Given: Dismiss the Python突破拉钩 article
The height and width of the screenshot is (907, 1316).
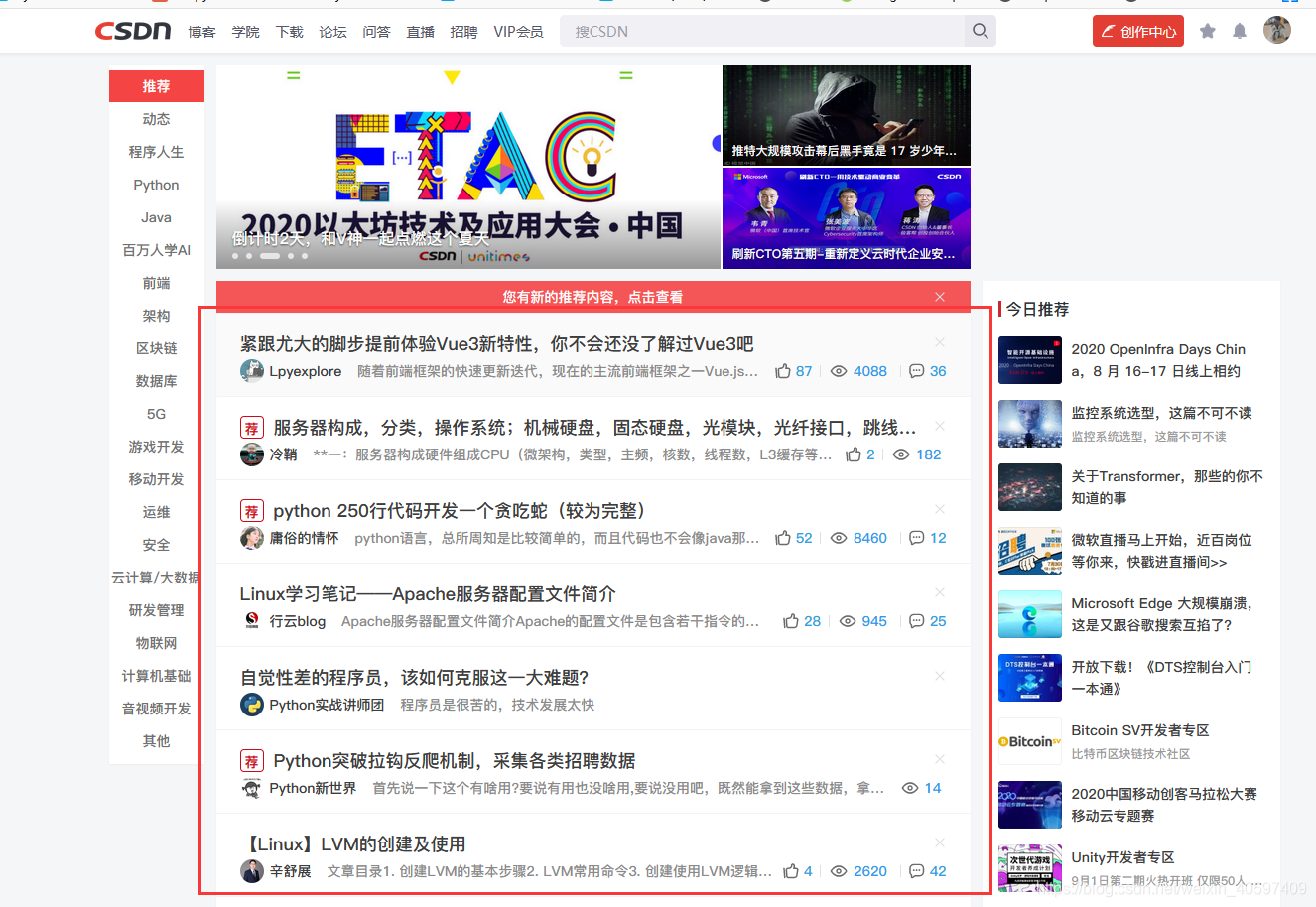Looking at the screenshot, I should point(940,759).
